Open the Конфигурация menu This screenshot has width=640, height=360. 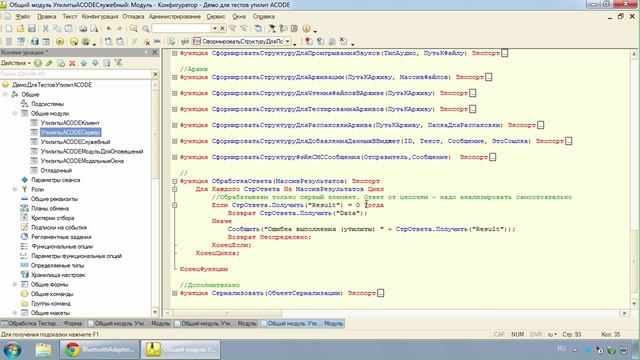[x=100, y=17]
